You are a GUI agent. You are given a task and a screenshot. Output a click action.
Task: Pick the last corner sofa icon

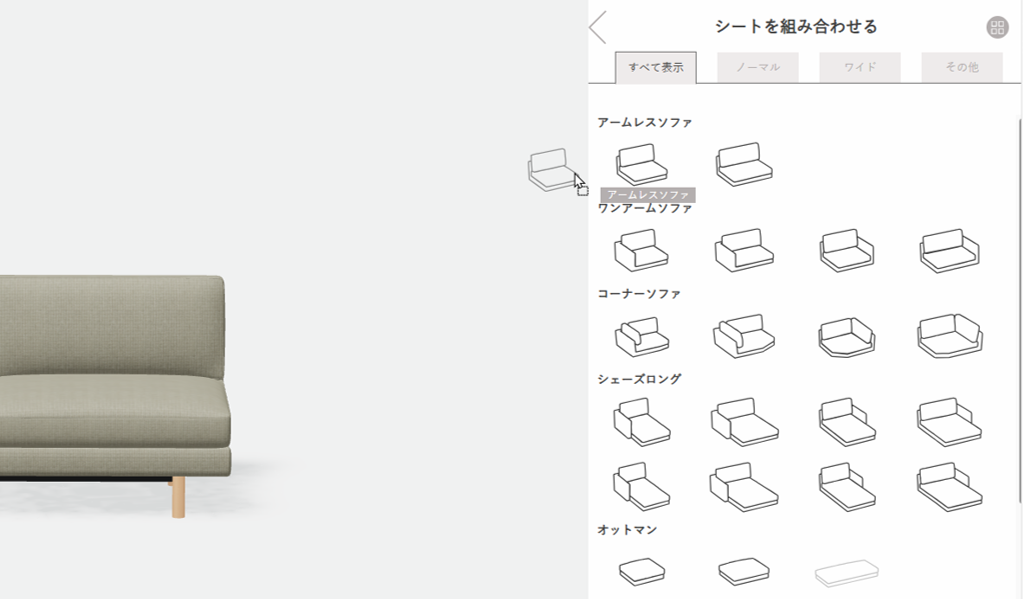point(950,336)
